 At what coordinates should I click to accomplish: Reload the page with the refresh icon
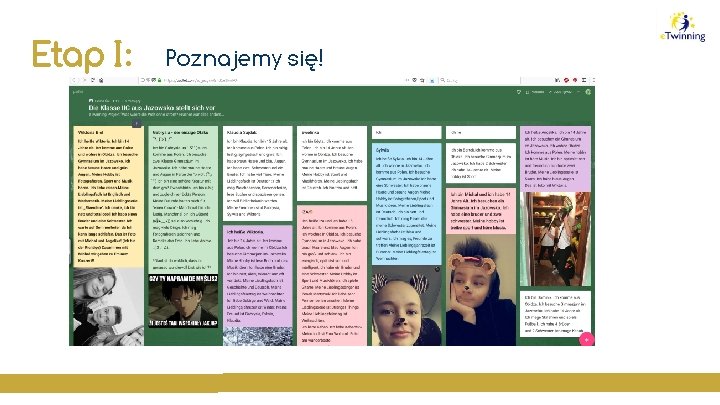tap(93, 80)
